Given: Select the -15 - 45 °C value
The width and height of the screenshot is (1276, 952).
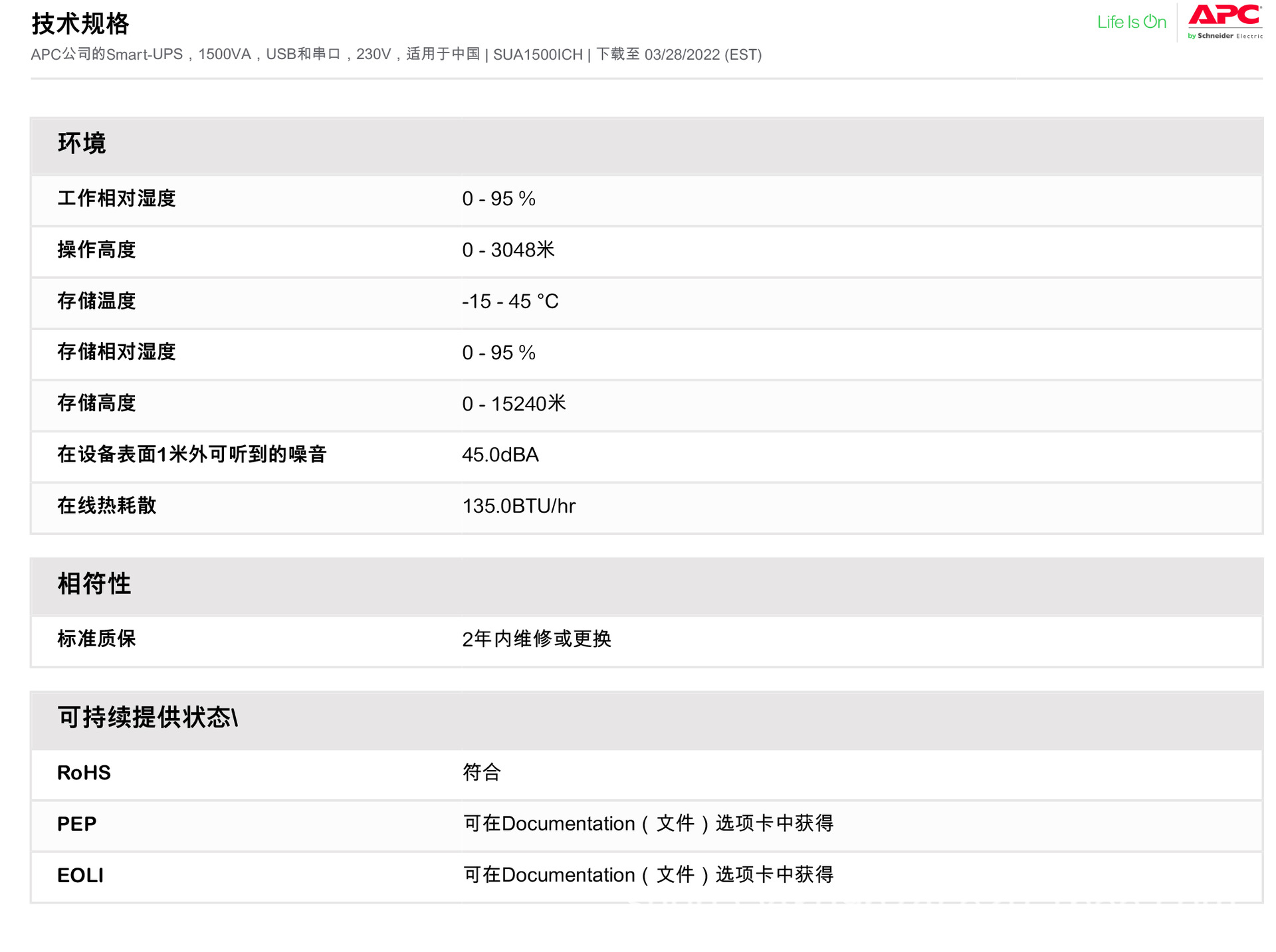Looking at the screenshot, I should click(510, 301).
